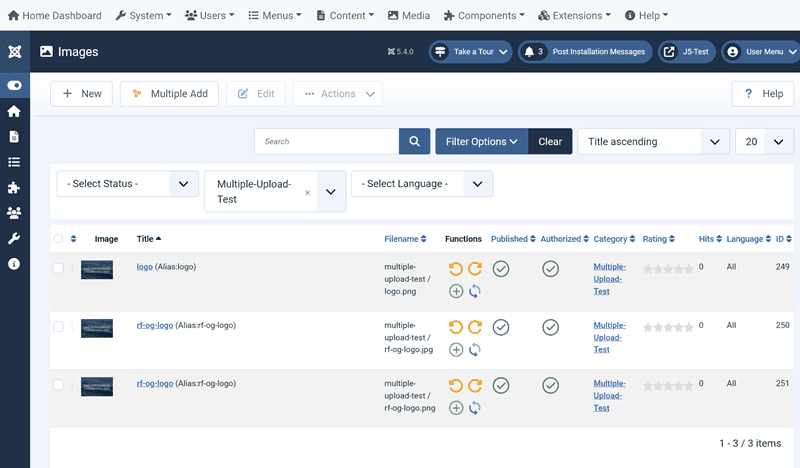Toggle the sidebar menu switch icon
This screenshot has height=468, width=800.
14,86
